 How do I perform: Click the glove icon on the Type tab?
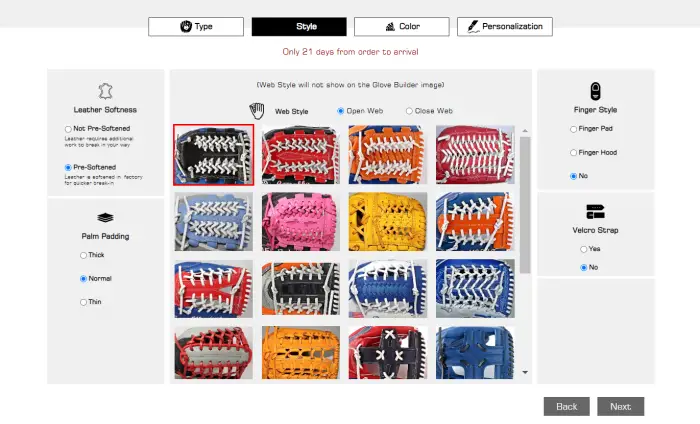(186, 26)
